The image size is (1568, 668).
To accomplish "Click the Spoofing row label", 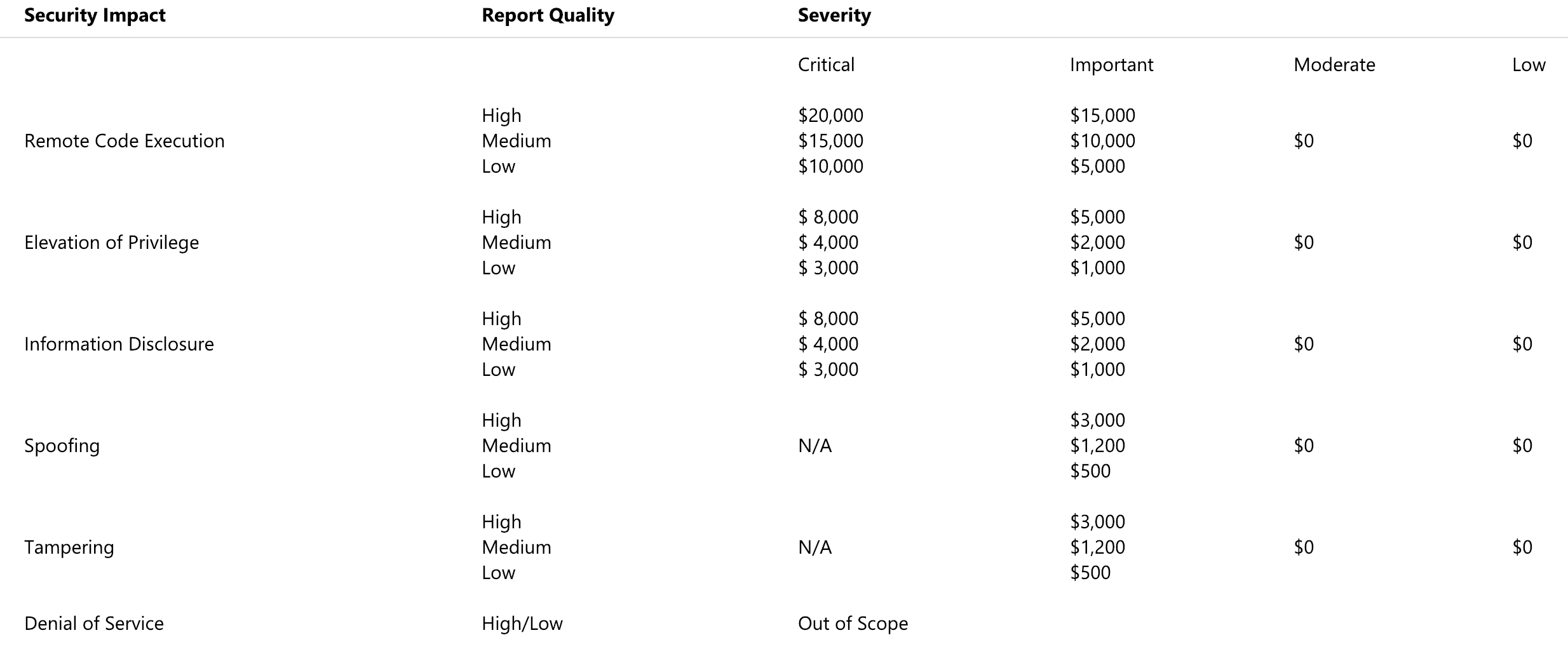I will coord(62,446).
